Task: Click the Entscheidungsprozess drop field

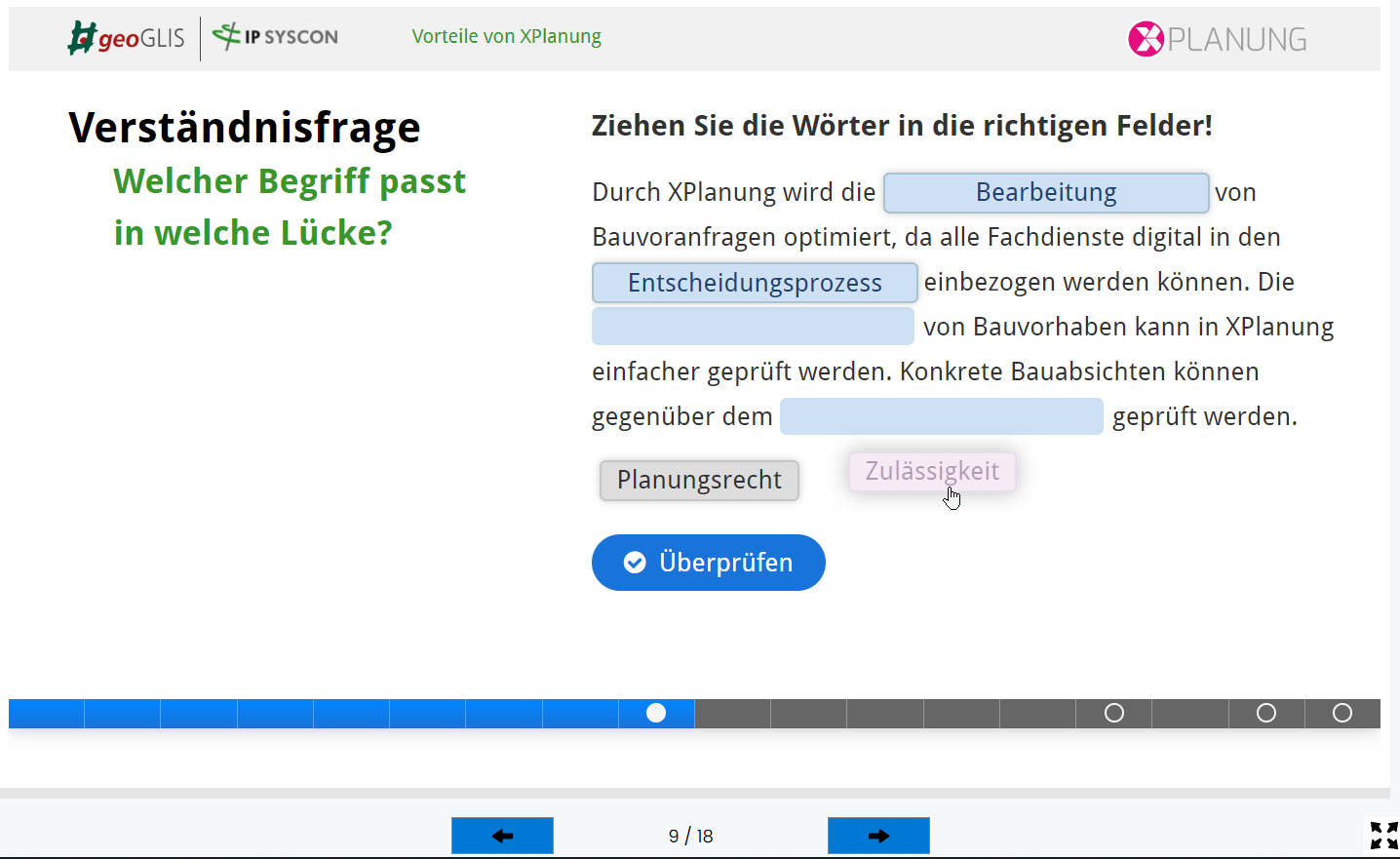Action: [x=755, y=283]
